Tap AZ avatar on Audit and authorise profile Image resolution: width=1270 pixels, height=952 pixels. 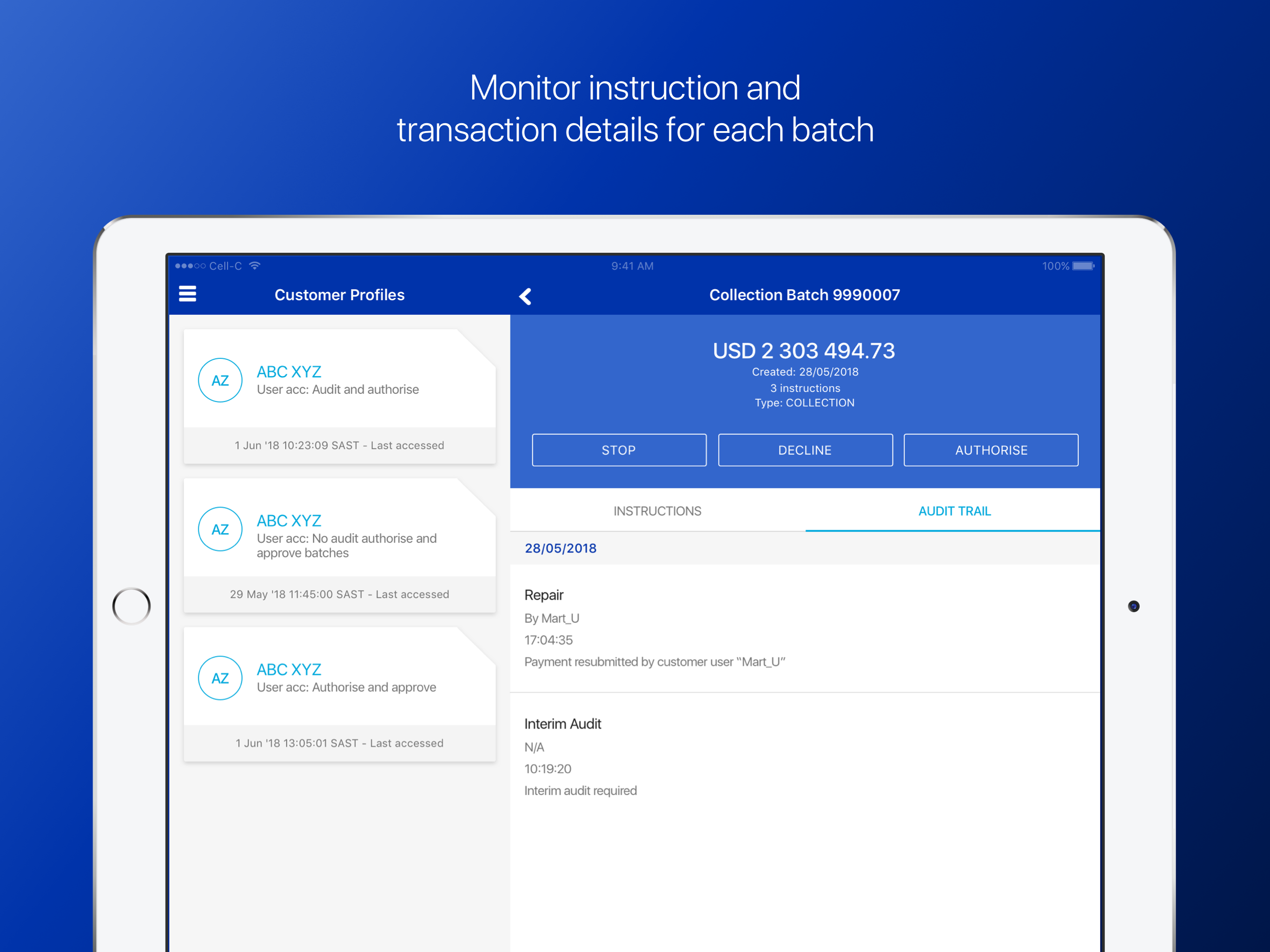click(x=220, y=380)
